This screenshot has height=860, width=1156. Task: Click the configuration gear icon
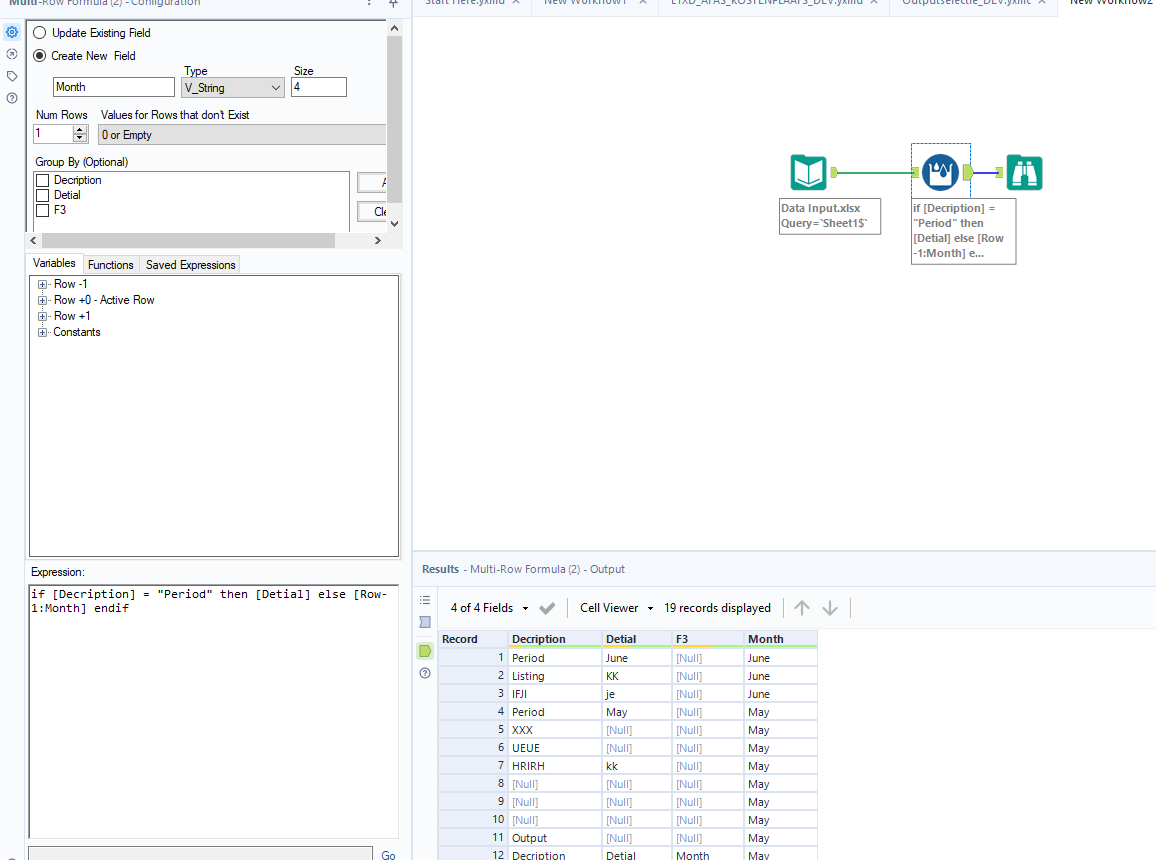click(12, 32)
